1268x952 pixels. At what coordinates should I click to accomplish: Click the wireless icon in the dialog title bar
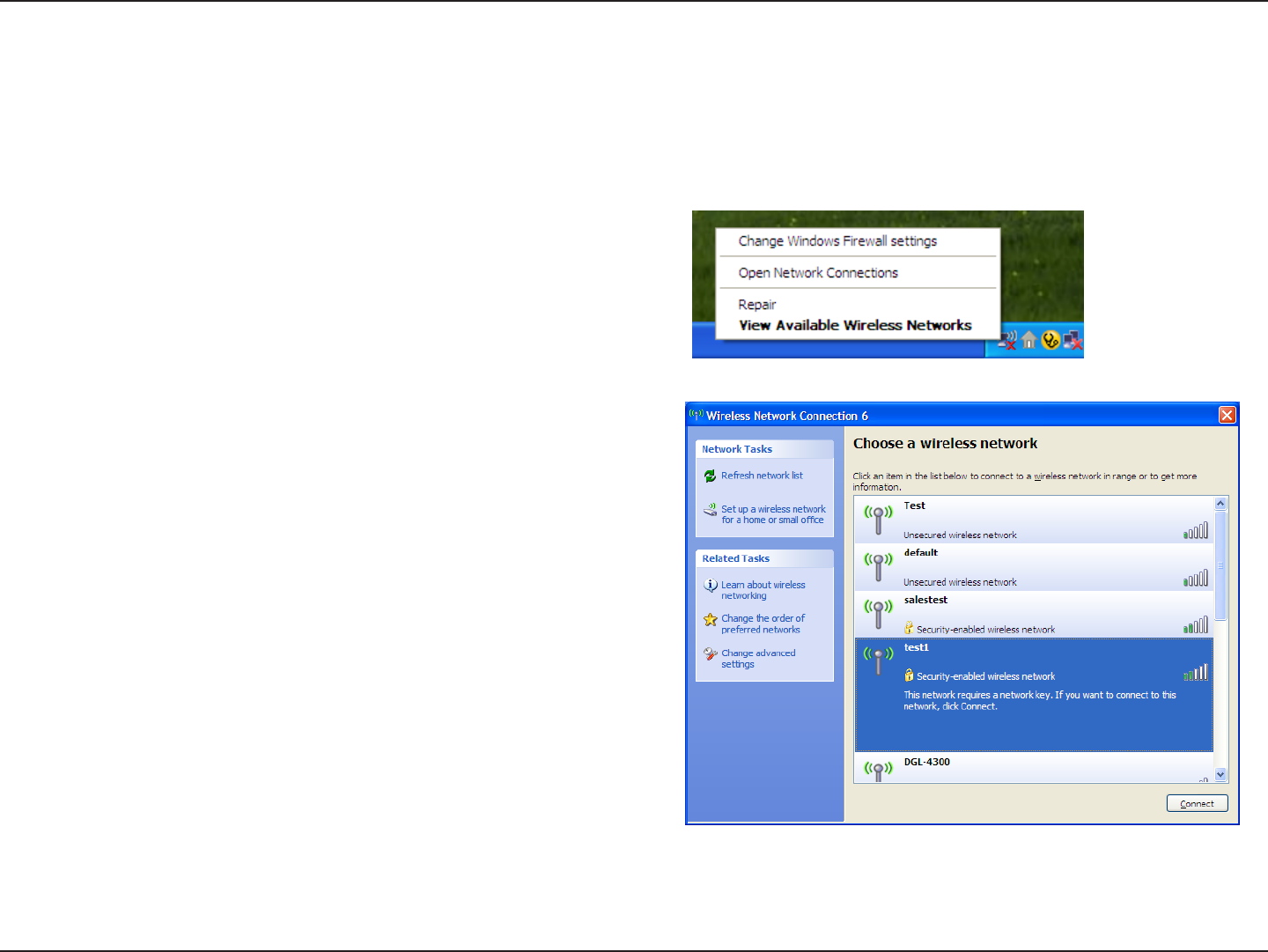[x=696, y=415]
